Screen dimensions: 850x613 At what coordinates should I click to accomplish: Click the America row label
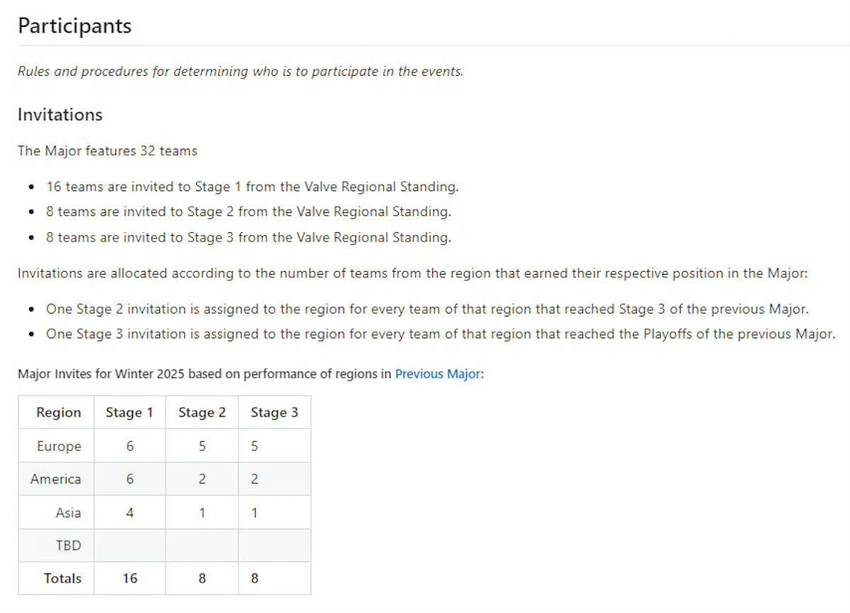56,479
